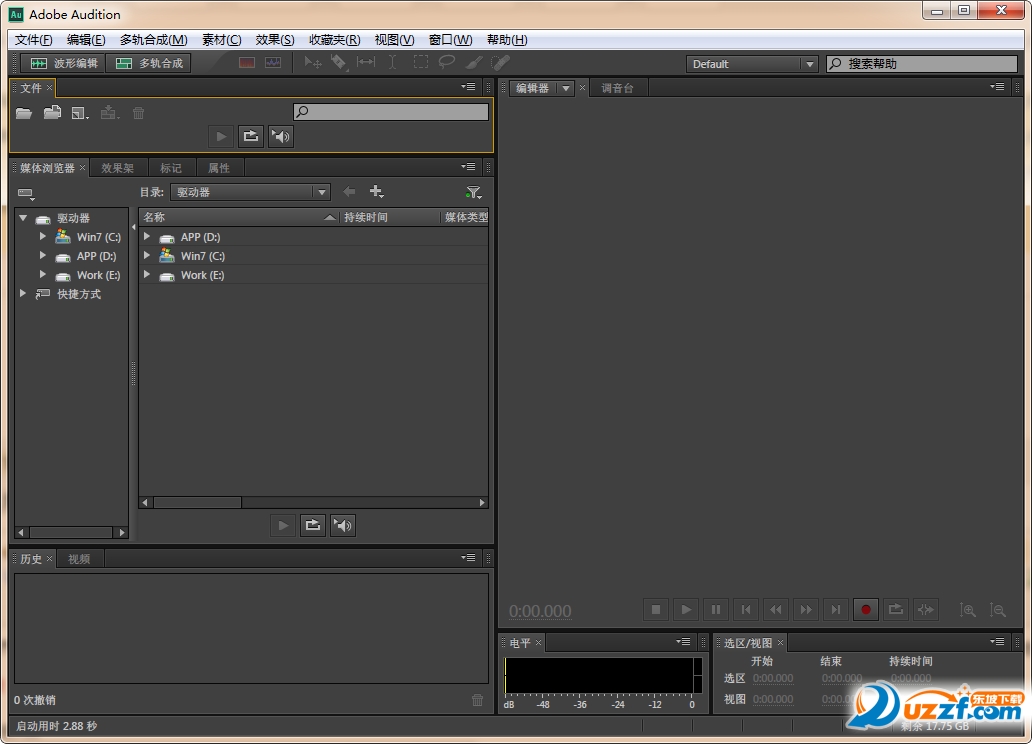This screenshot has width=1032, height=744.
Task: Expand the Win7 (C:) drive in the tree
Action: [42, 237]
